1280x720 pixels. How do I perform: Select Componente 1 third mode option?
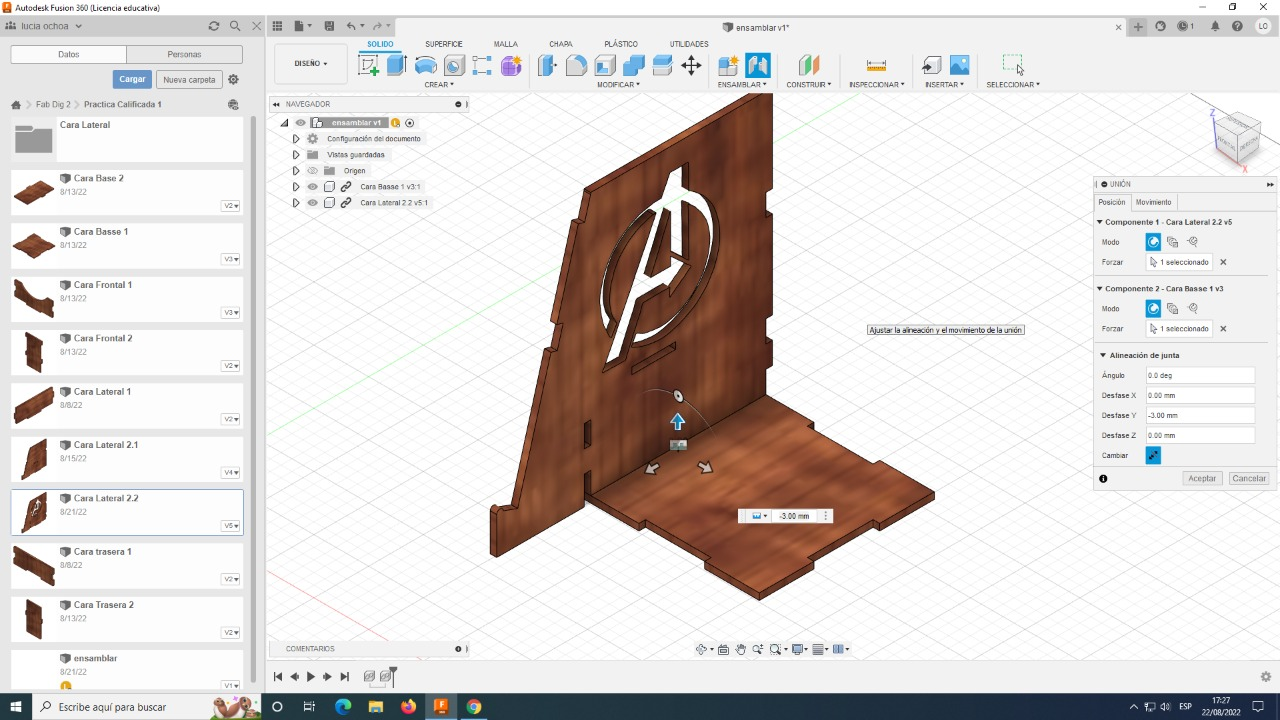tap(1193, 242)
